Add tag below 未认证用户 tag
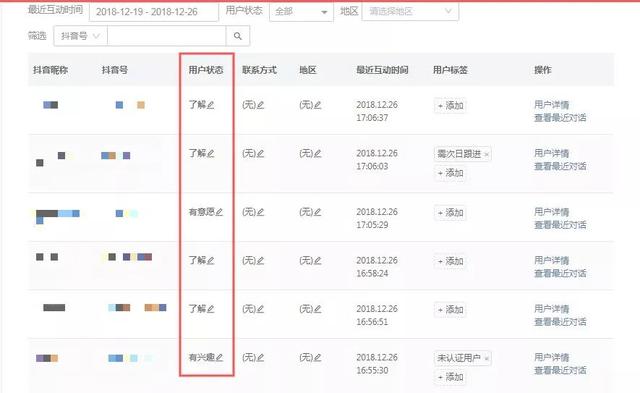 pos(450,377)
